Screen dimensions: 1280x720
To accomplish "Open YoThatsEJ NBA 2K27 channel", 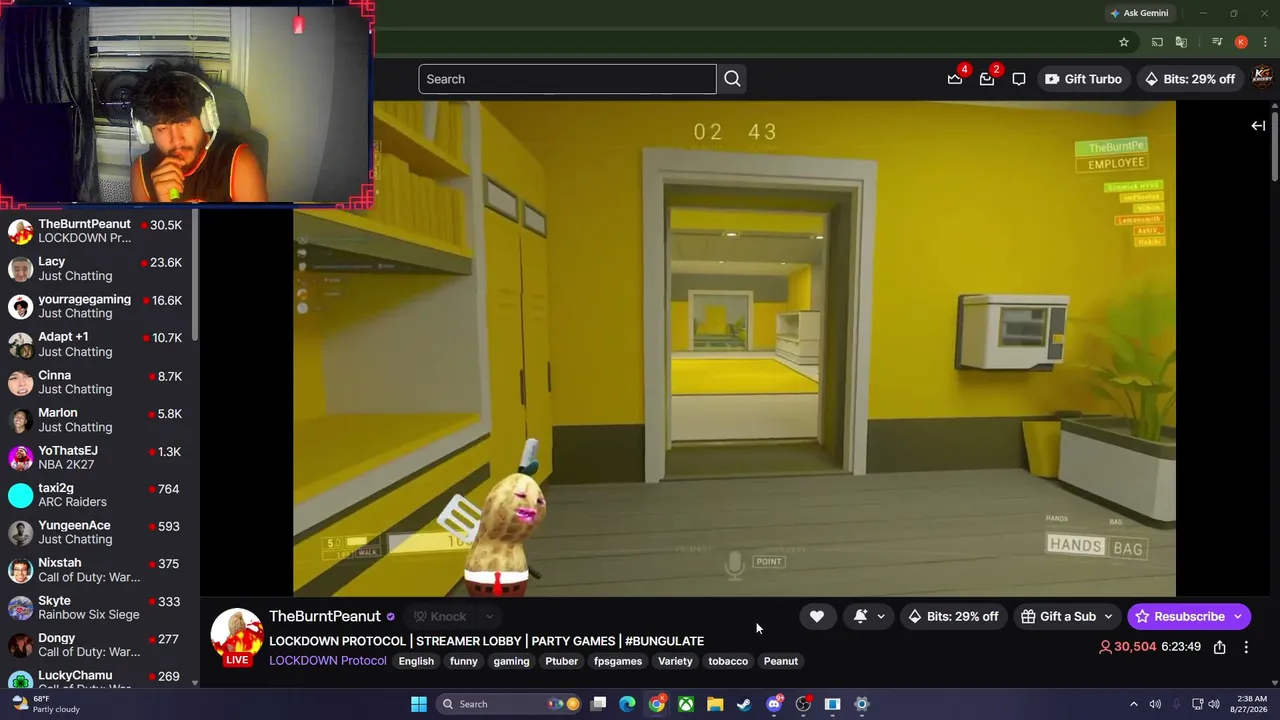I will (98, 457).
